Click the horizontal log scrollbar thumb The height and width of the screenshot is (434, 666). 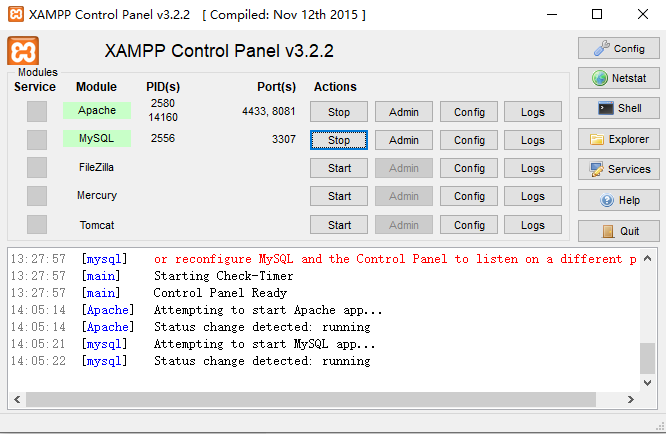[x=311, y=399]
